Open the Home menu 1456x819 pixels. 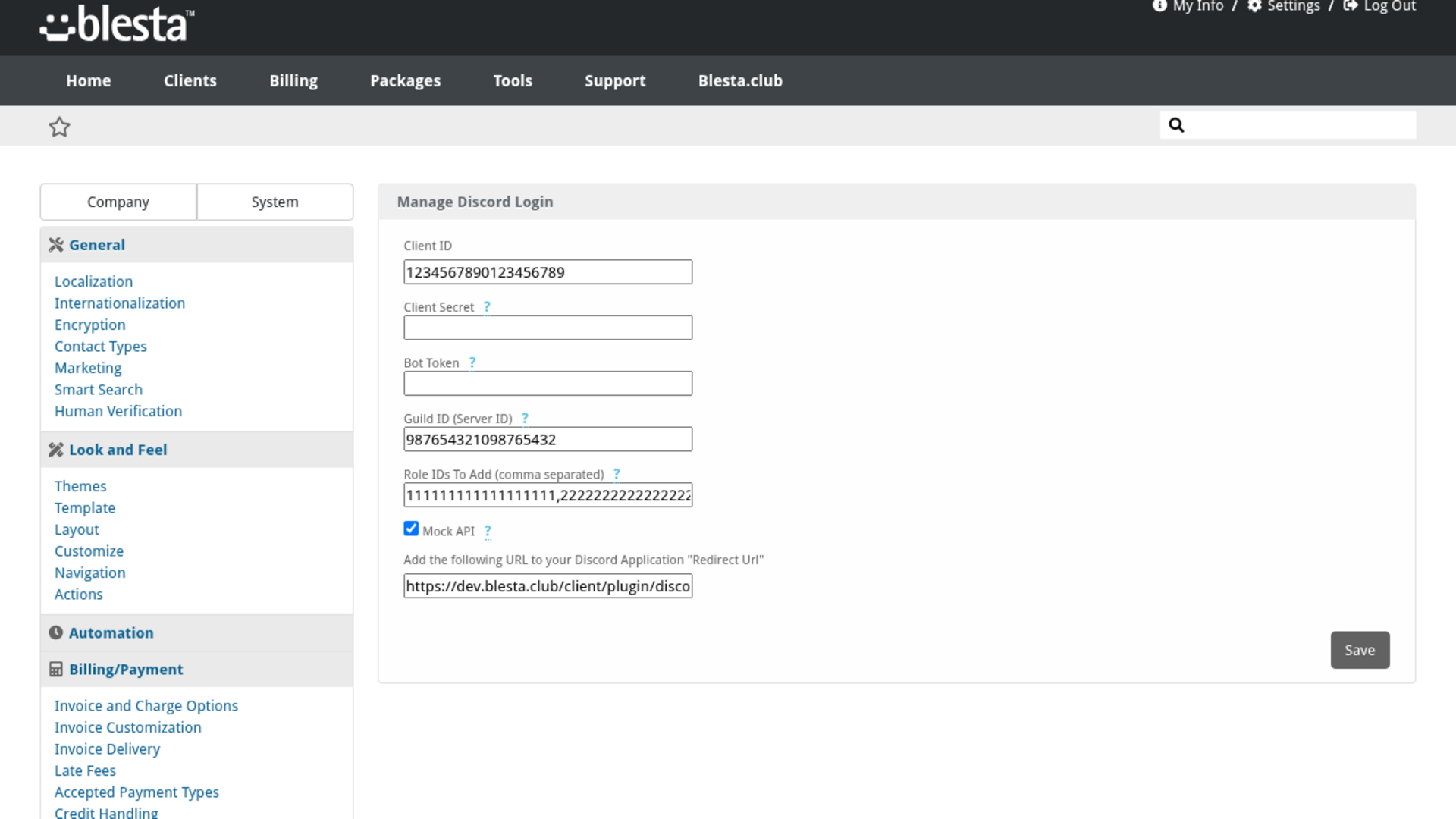[x=89, y=80]
